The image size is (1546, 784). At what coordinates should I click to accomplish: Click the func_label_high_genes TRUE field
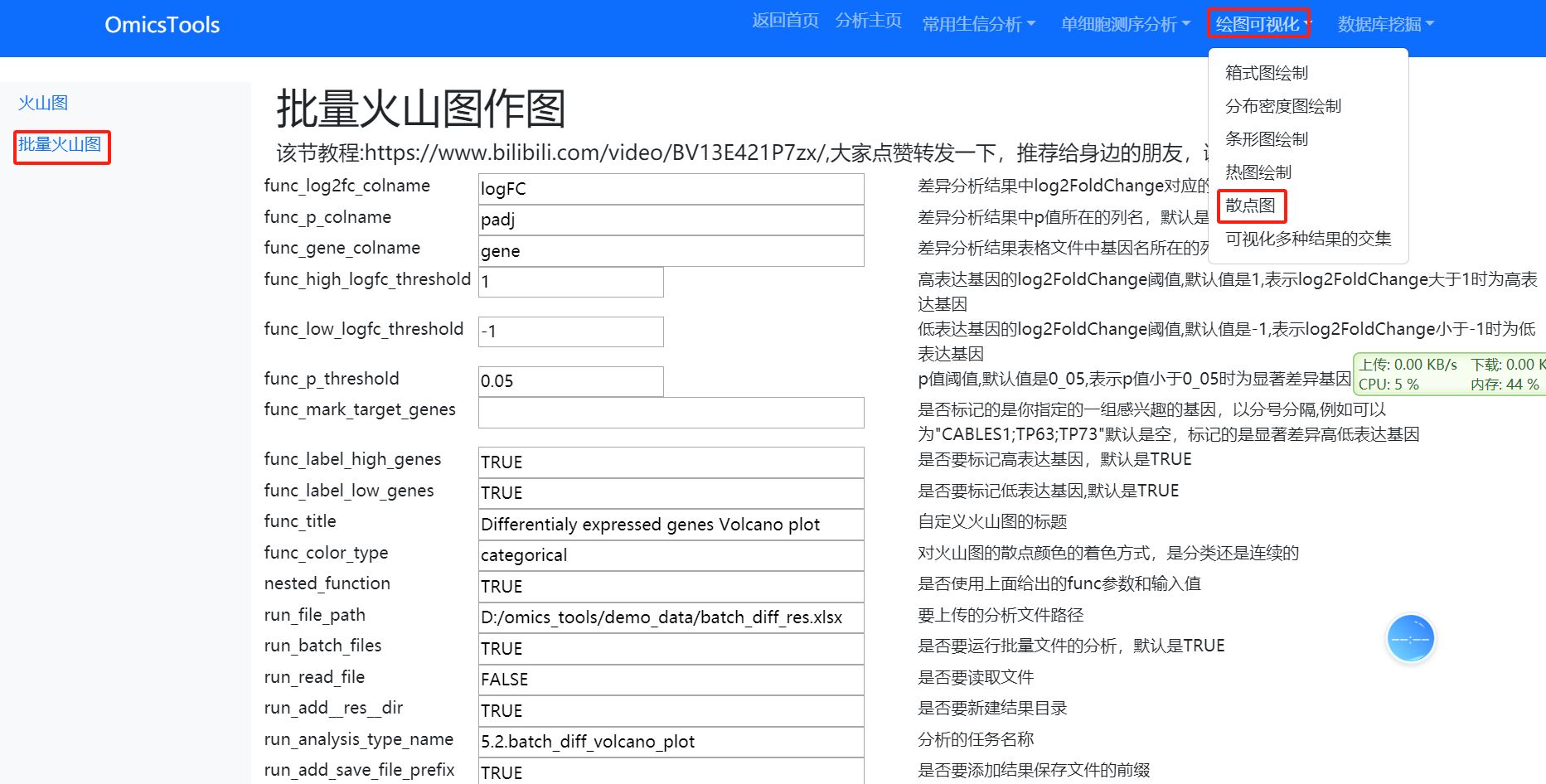coord(671,462)
